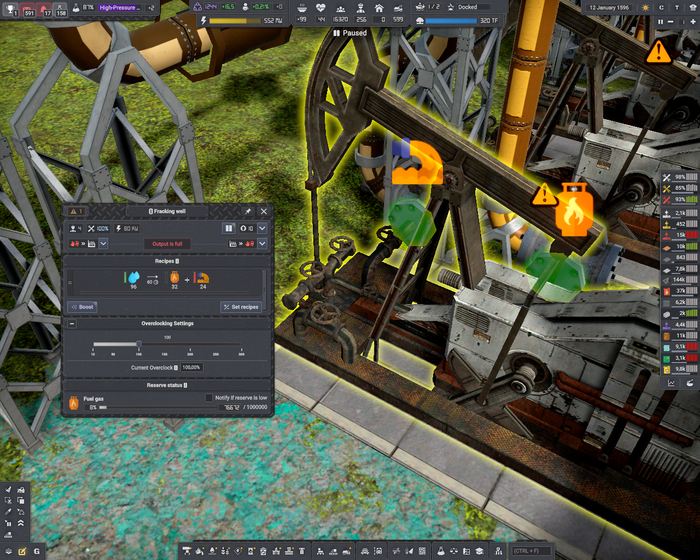Click the warning alert icon in panel header

point(74,212)
